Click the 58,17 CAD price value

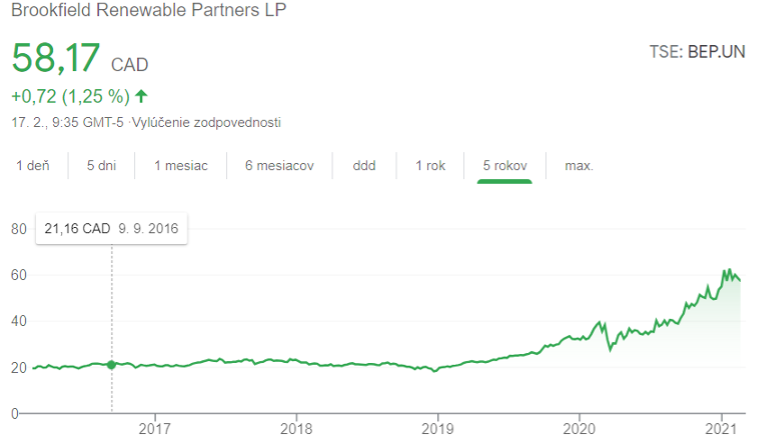(x=80, y=58)
